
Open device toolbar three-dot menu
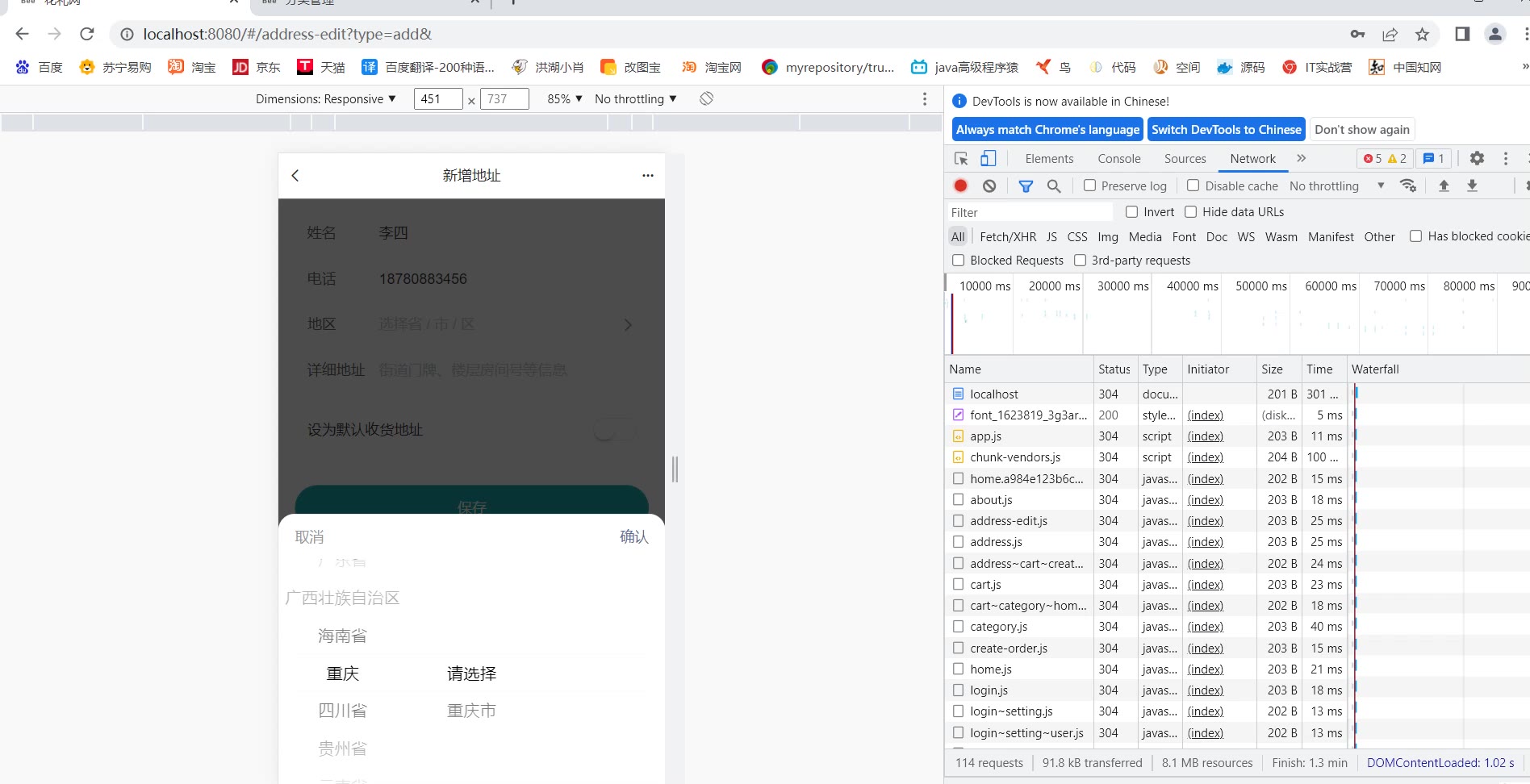point(925,98)
